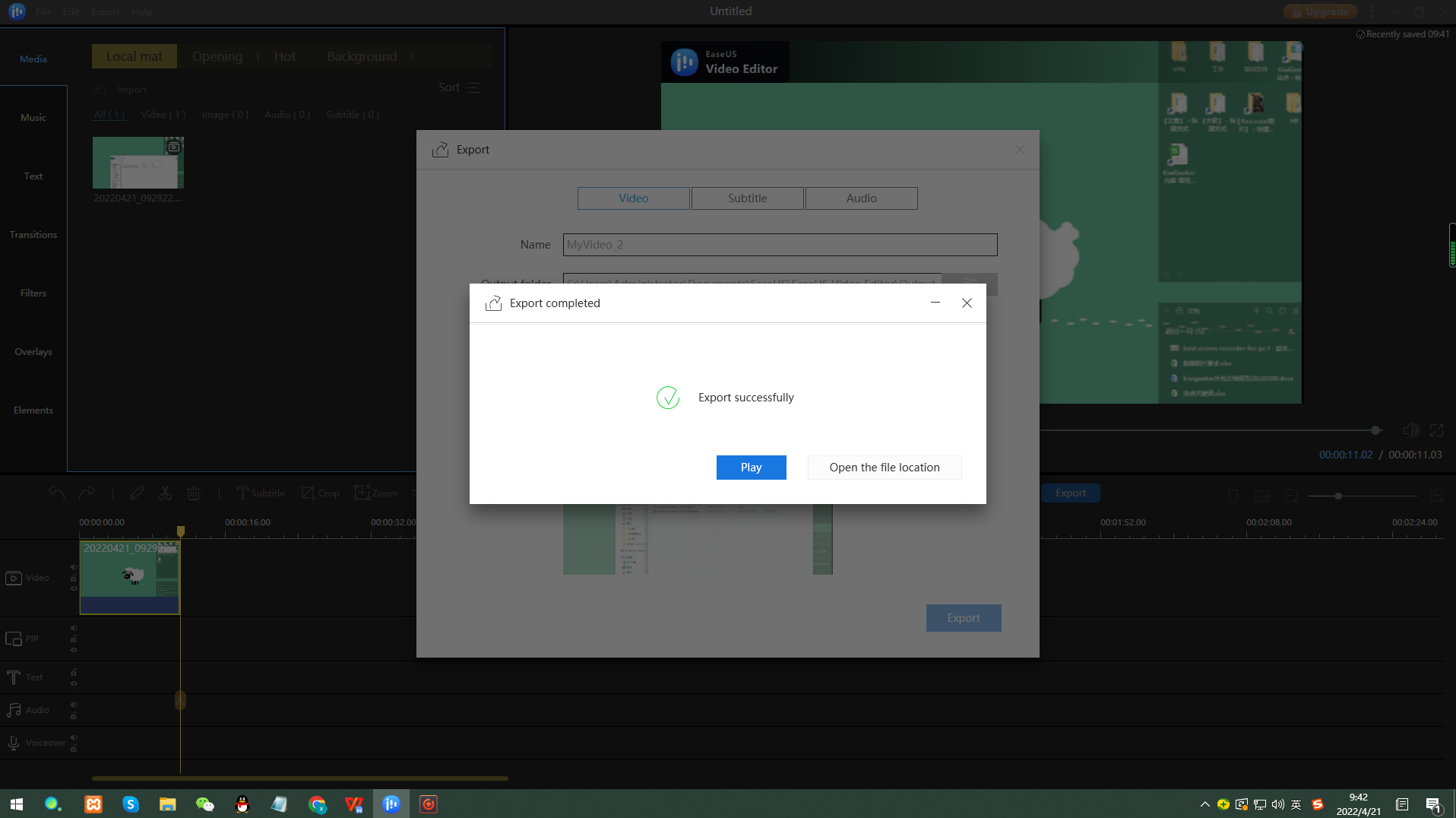Open the Text sidebar panel

point(33,176)
